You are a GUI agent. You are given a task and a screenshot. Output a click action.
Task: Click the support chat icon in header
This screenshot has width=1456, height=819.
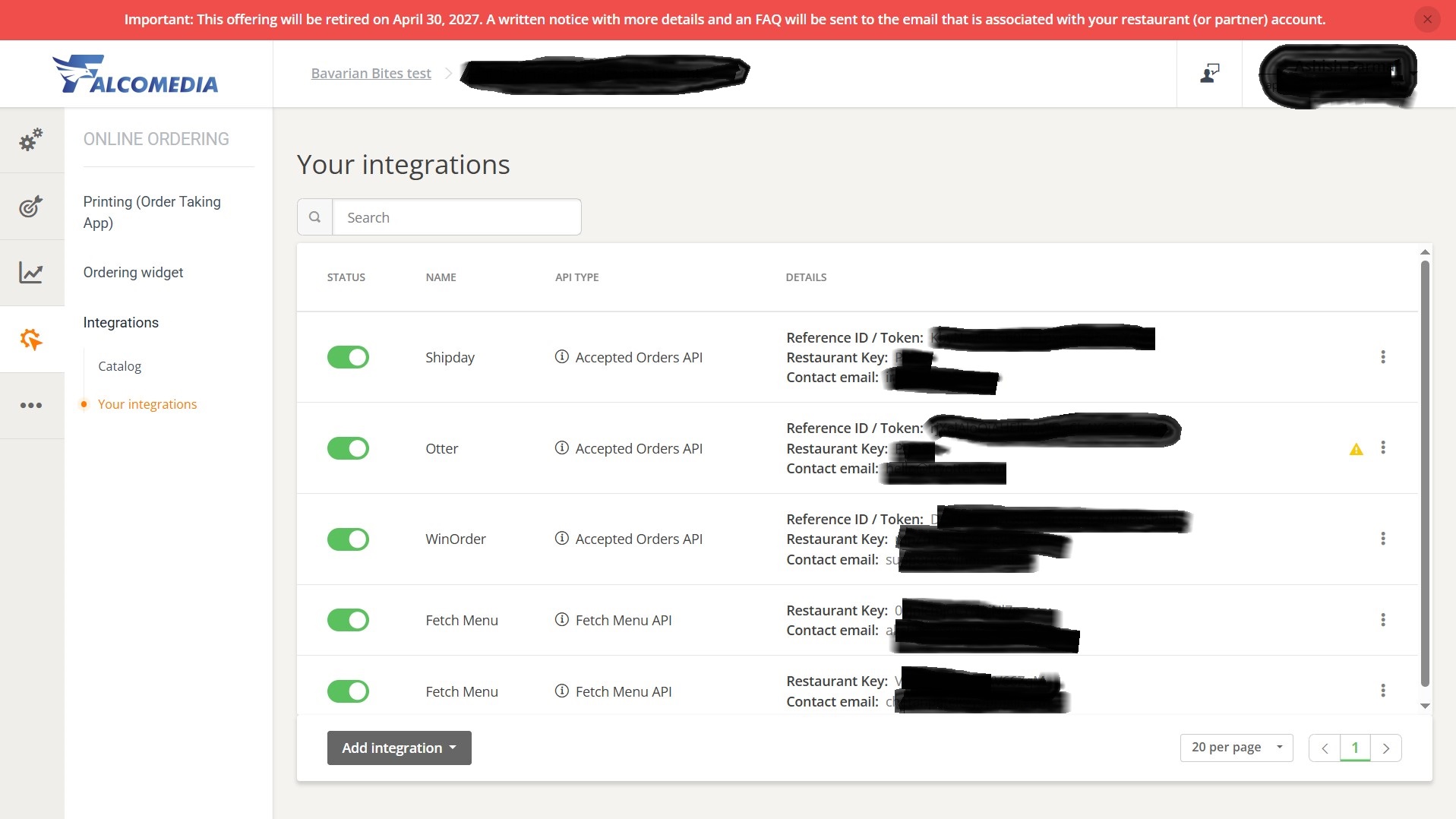[1209, 73]
